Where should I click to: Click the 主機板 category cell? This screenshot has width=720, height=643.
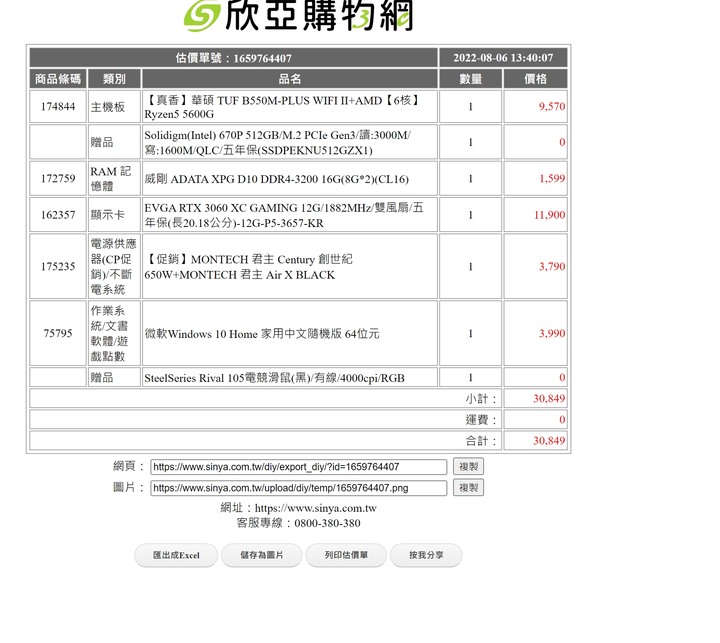(x=114, y=107)
